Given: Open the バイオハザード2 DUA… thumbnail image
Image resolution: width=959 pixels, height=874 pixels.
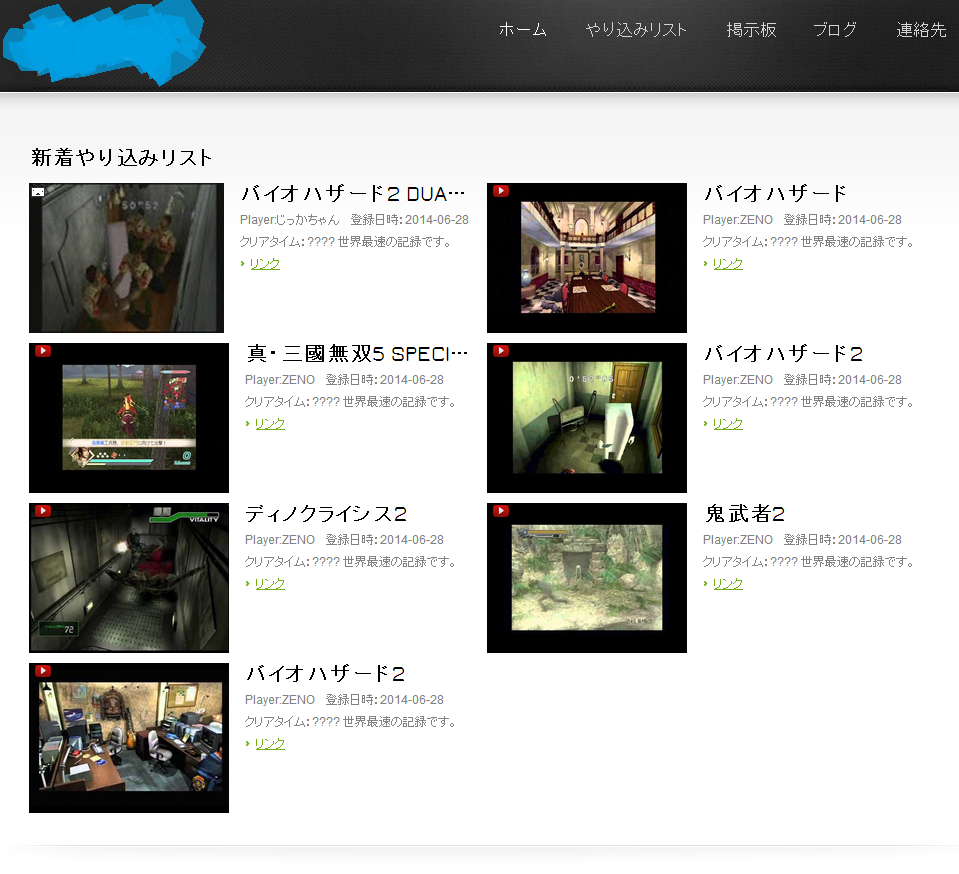Looking at the screenshot, I should tap(127, 257).
